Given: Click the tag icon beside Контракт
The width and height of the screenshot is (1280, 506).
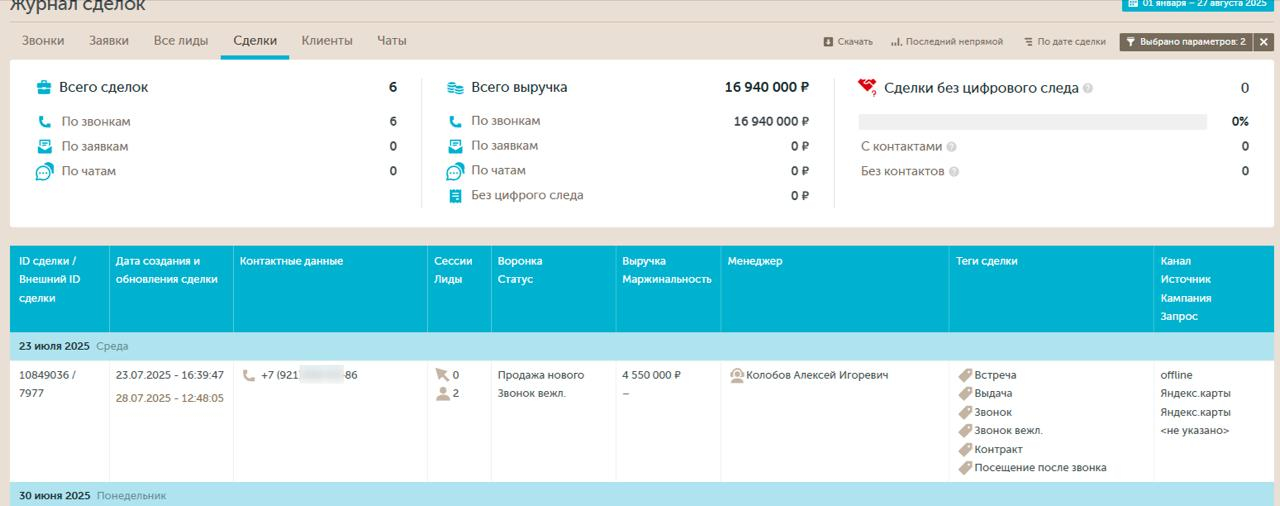Looking at the screenshot, I should [x=965, y=449].
